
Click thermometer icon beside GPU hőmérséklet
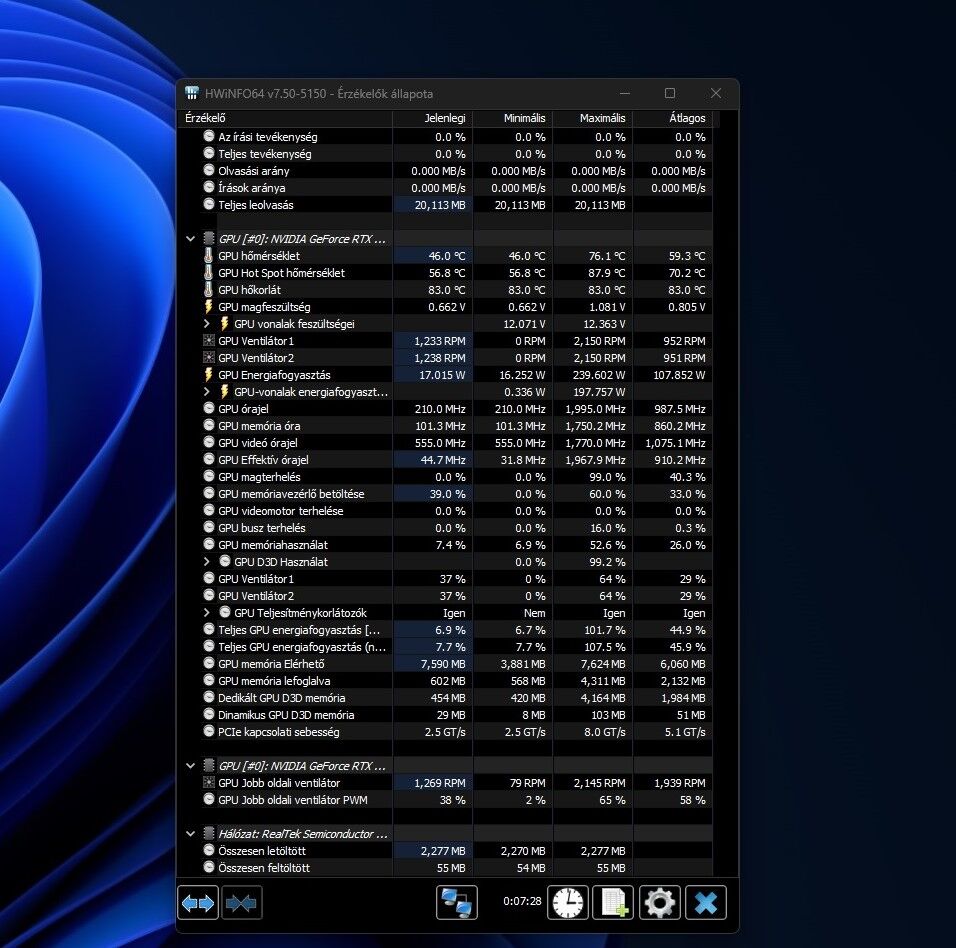(x=209, y=255)
